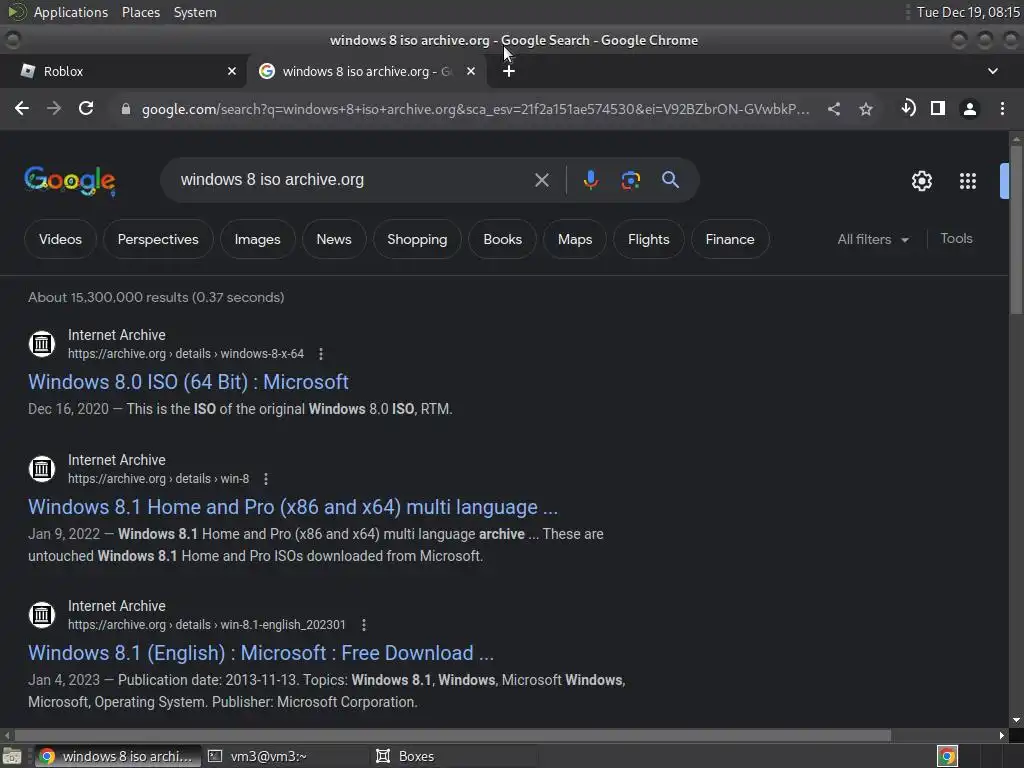Switch to Boxes window in taskbar
This screenshot has height=768, width=1024.
[x=454, y=756]
